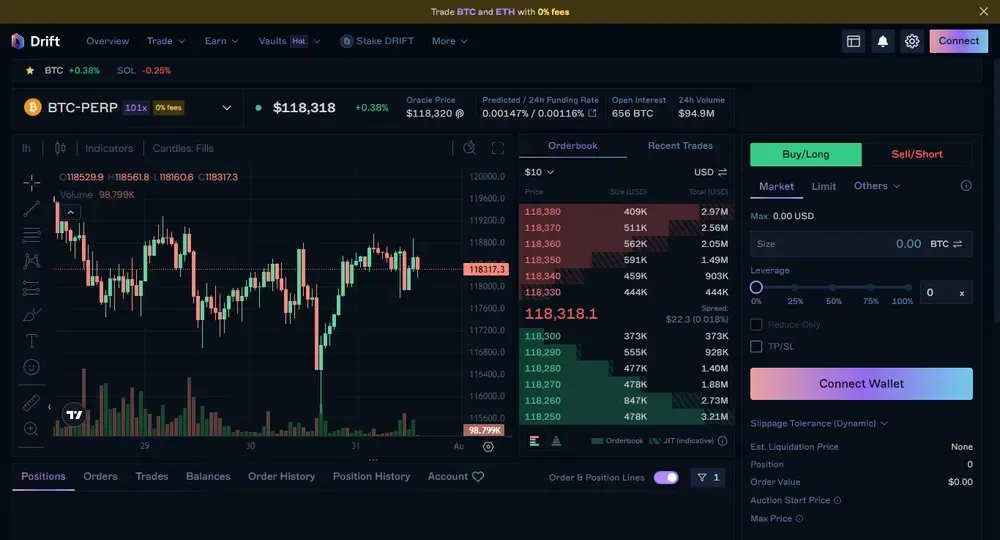This screenshot has height=540, width=1000.
Task: Click order type info icon
Action: pyautogui.click(x=966, y=186)
